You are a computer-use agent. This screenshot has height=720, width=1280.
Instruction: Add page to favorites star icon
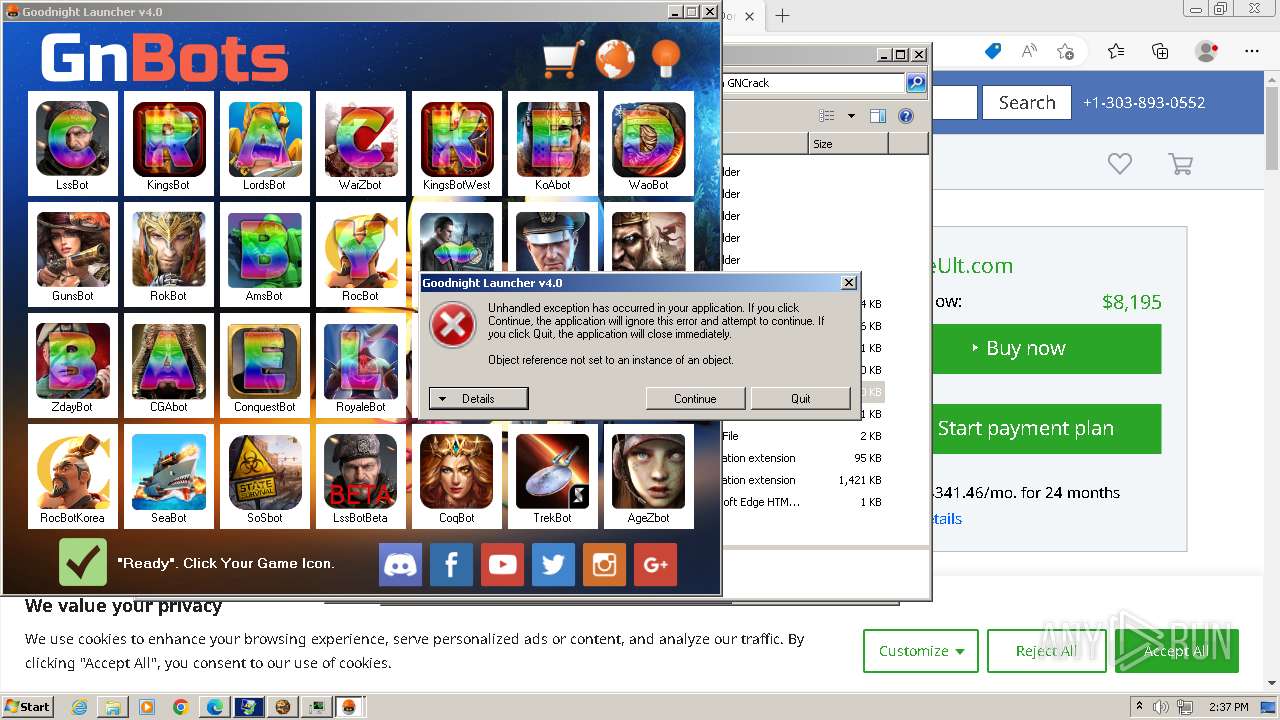click(1065, 51)
